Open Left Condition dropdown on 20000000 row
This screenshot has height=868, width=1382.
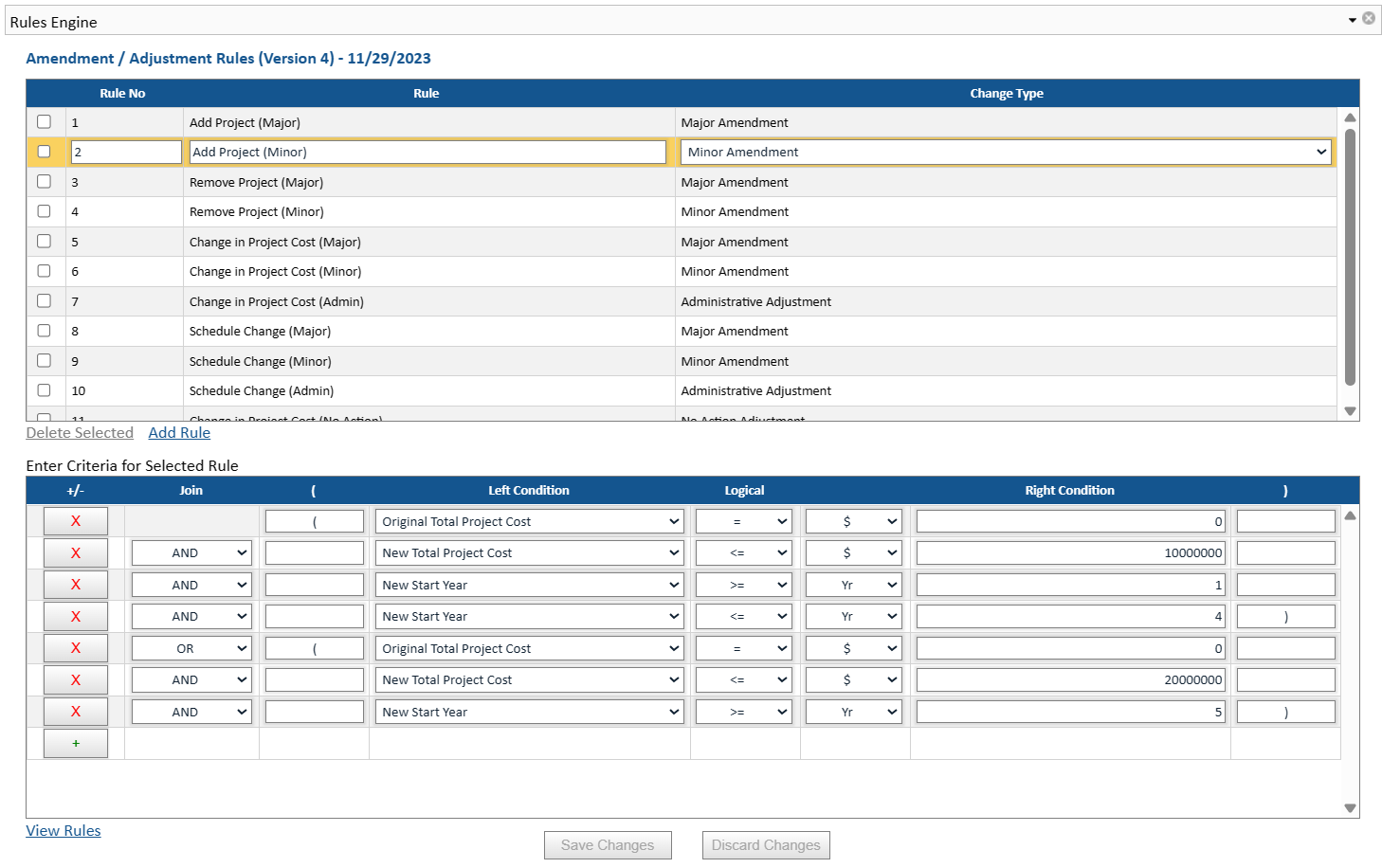(529, 680)
